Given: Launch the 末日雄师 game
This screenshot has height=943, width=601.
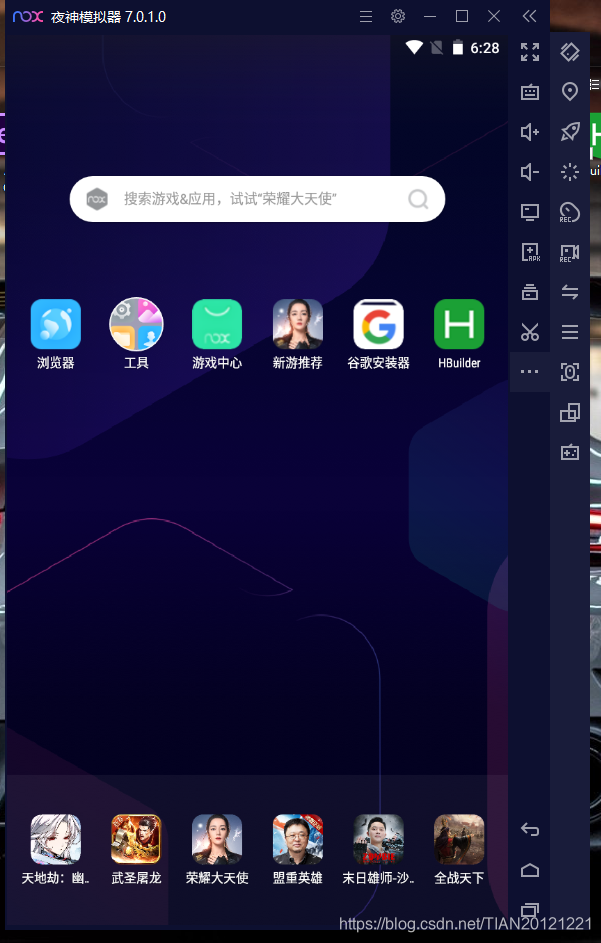Looking at the screenshot, I should (x=378, y=839).
